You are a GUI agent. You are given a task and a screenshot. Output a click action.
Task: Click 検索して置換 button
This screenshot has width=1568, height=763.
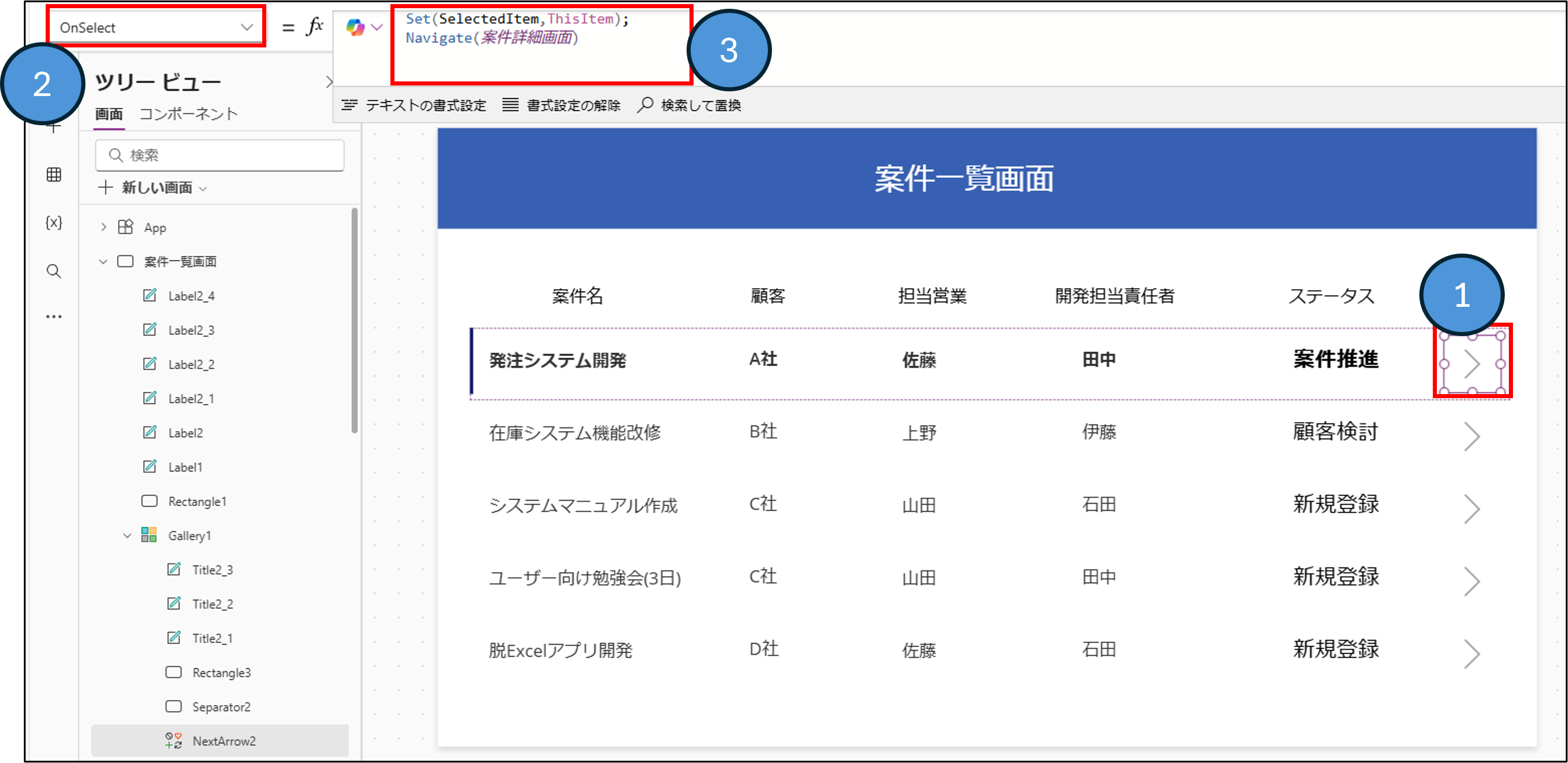[x=689, y=105]
